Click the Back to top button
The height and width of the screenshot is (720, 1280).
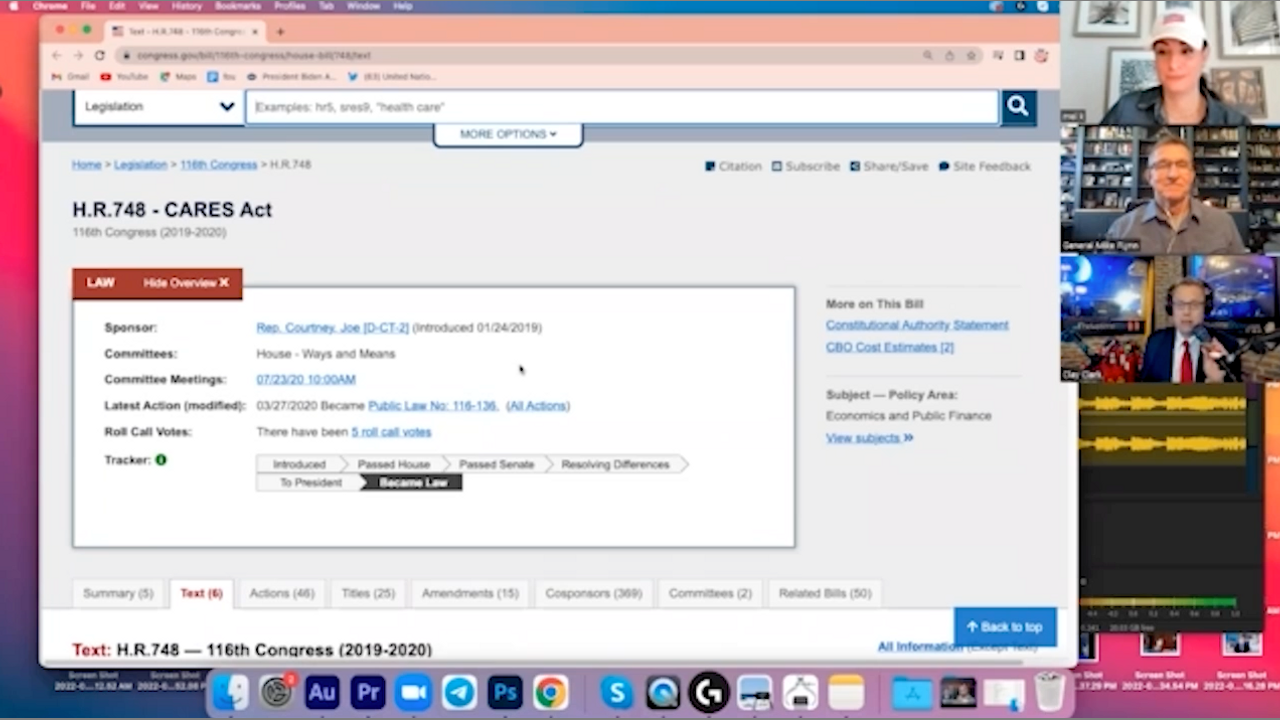[1004, 627]
